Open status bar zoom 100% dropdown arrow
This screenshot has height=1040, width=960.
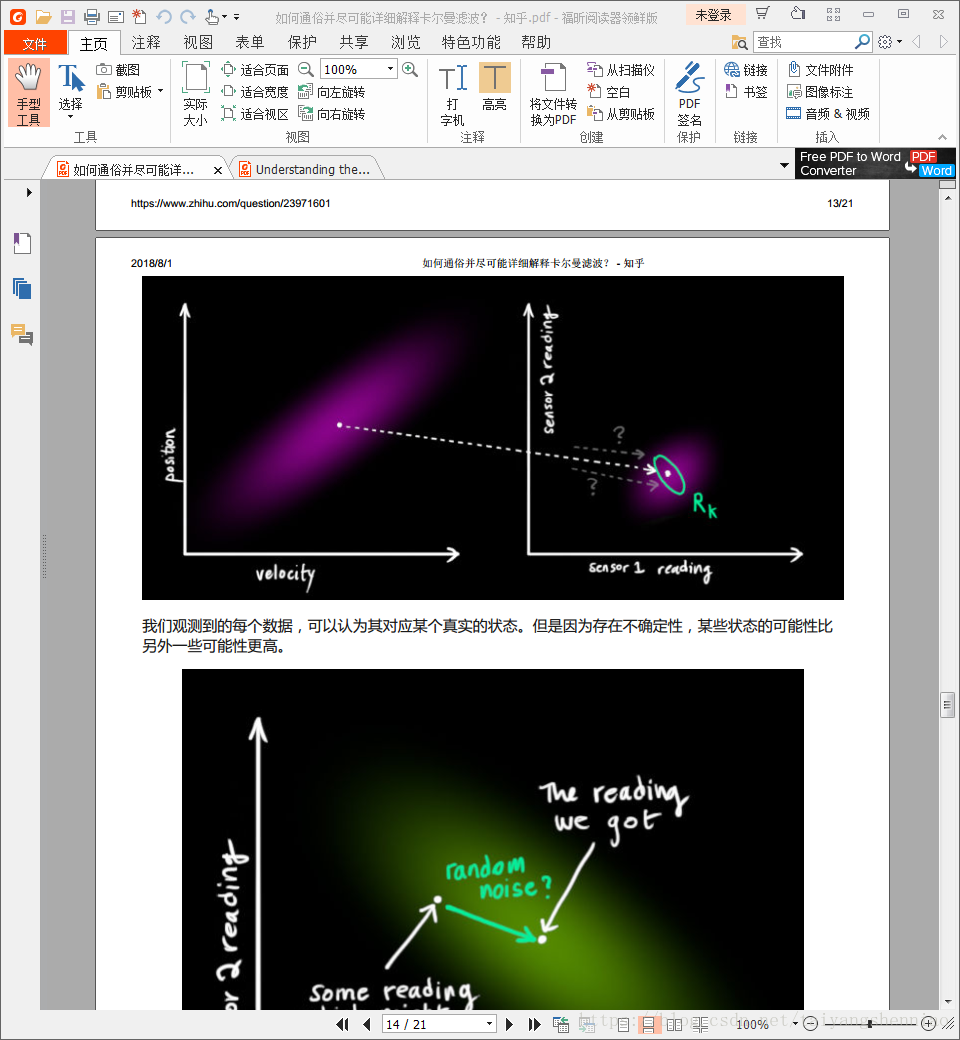[795, 1024]
